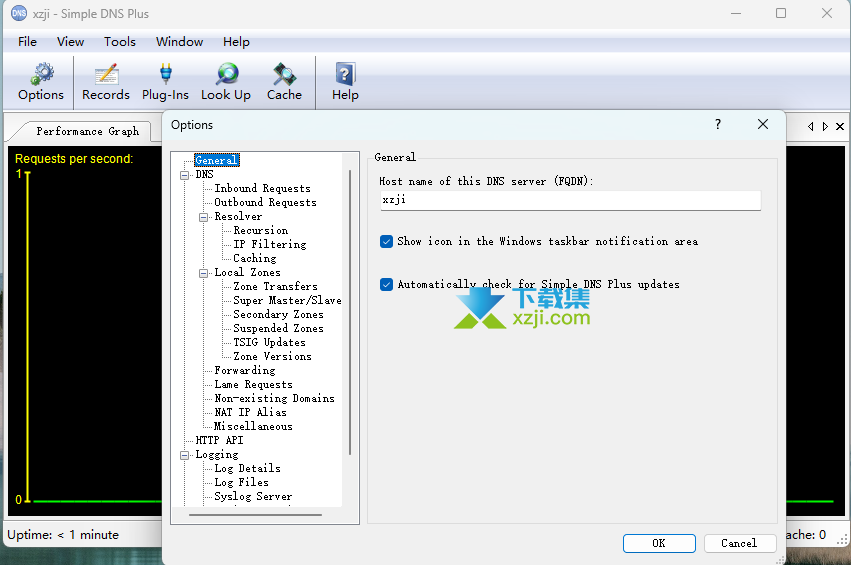The image size is (851, 565).
Task: Select Non-existing Domains tree item
Action: pyautogui.click(x=275, y=399)
